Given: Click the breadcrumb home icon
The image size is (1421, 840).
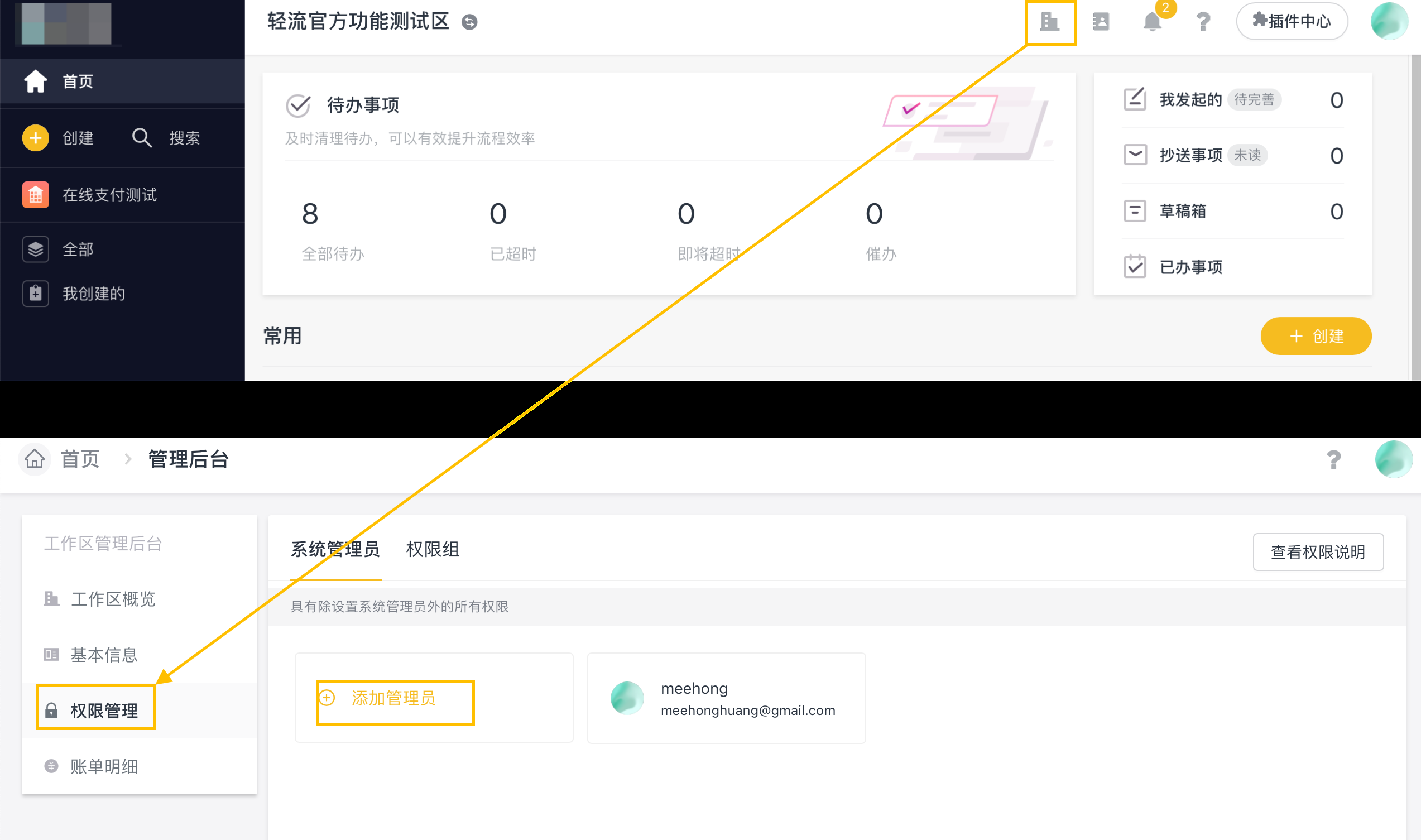Looking at the screenshot, I should [x=35, y=459].
